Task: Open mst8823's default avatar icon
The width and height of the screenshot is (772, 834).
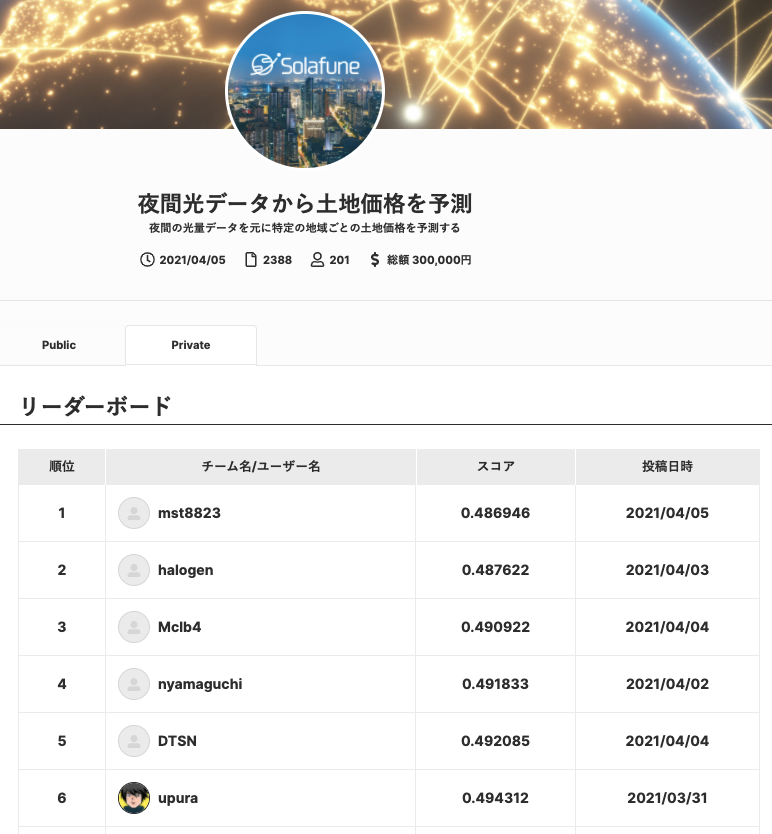Action: [134, 513]
